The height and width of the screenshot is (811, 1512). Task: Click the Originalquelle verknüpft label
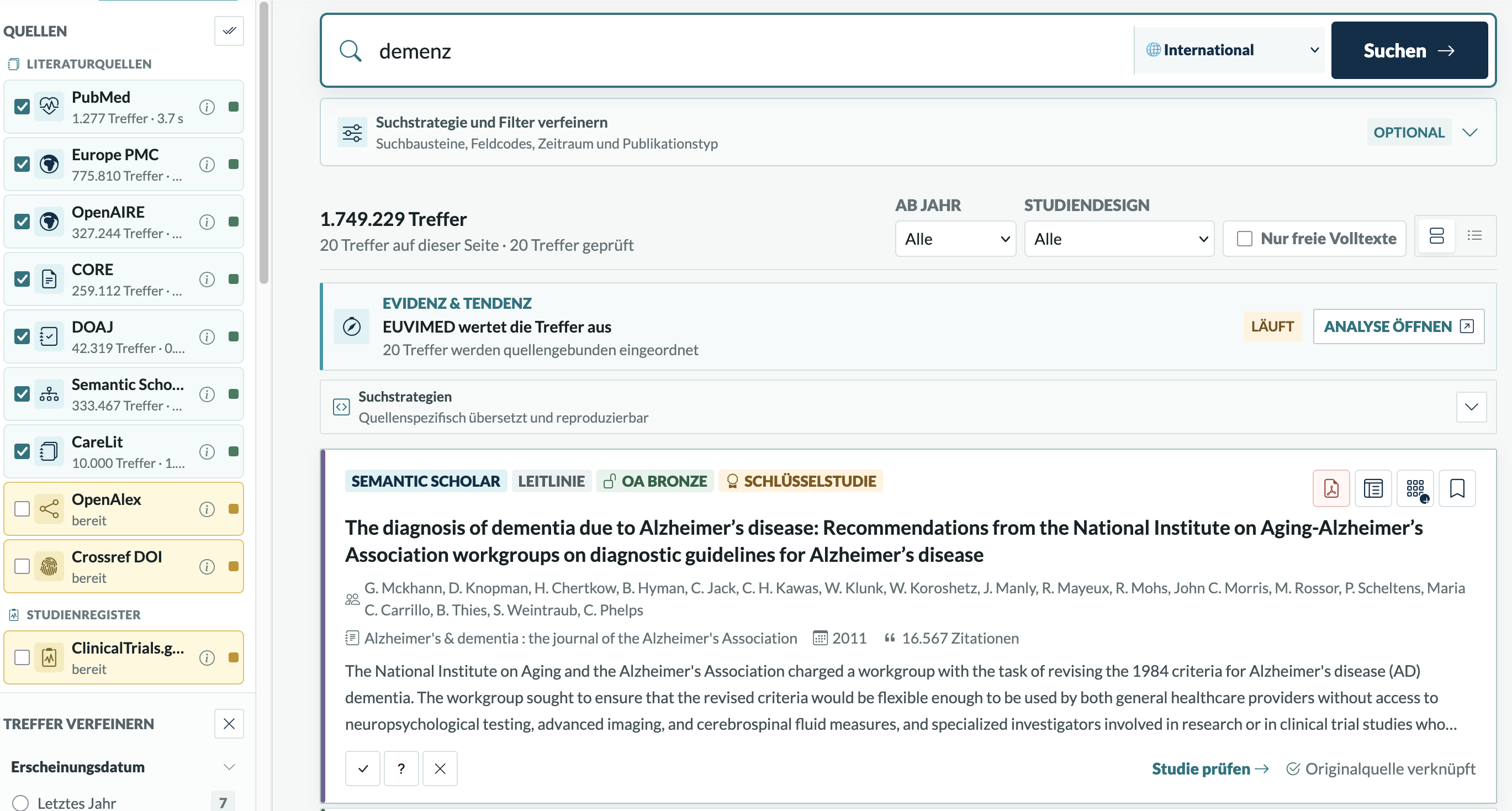[1381, 768]
